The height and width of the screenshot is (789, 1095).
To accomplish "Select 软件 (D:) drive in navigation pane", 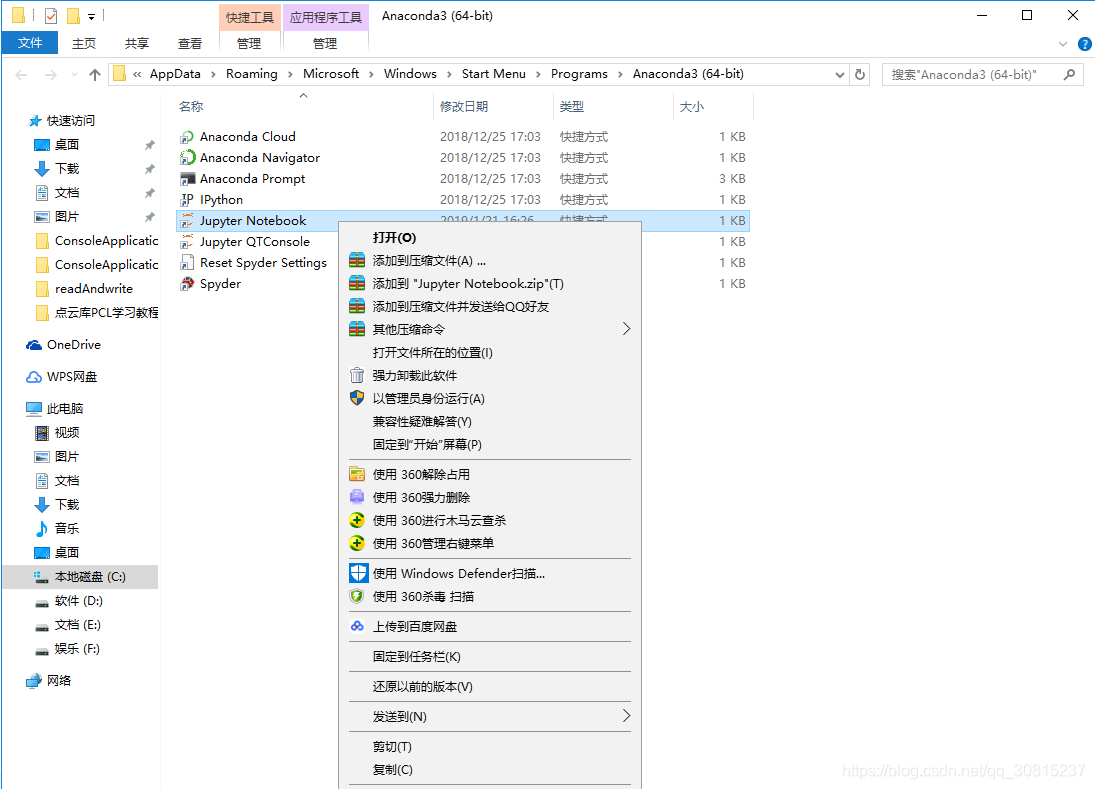I will point(78,600).
